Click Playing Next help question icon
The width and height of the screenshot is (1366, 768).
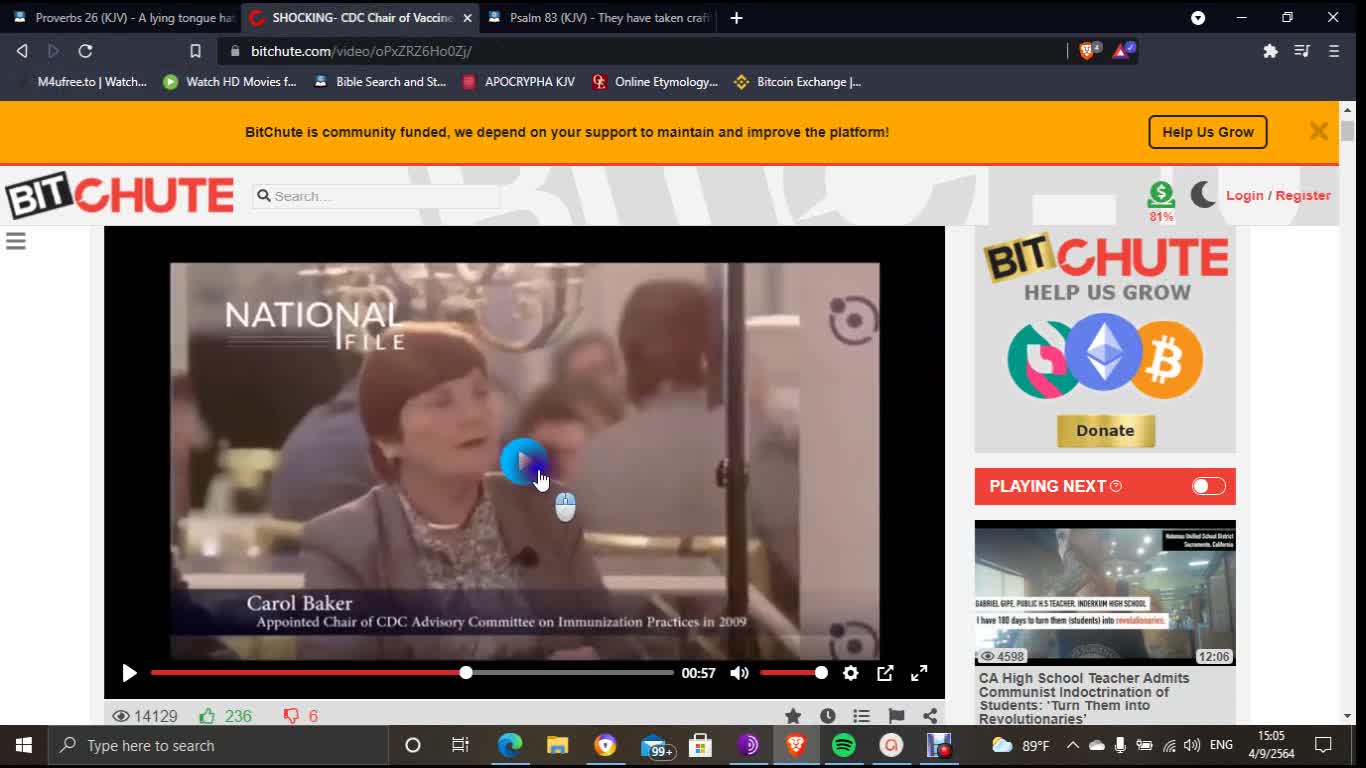point(1116,486)
